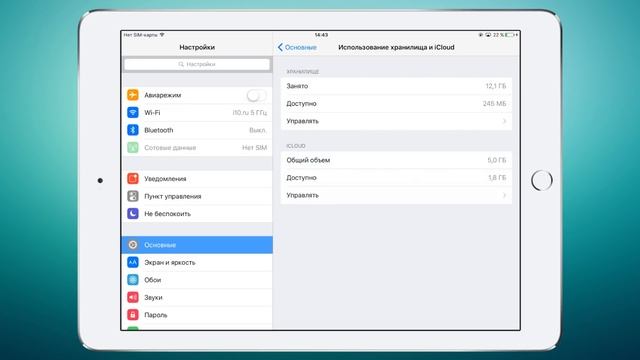Image resolution: width=640 pixels, height=360 pixels.
Task: Tap the Выкл. value next to Bluetooth
Action: pos(258,130)
